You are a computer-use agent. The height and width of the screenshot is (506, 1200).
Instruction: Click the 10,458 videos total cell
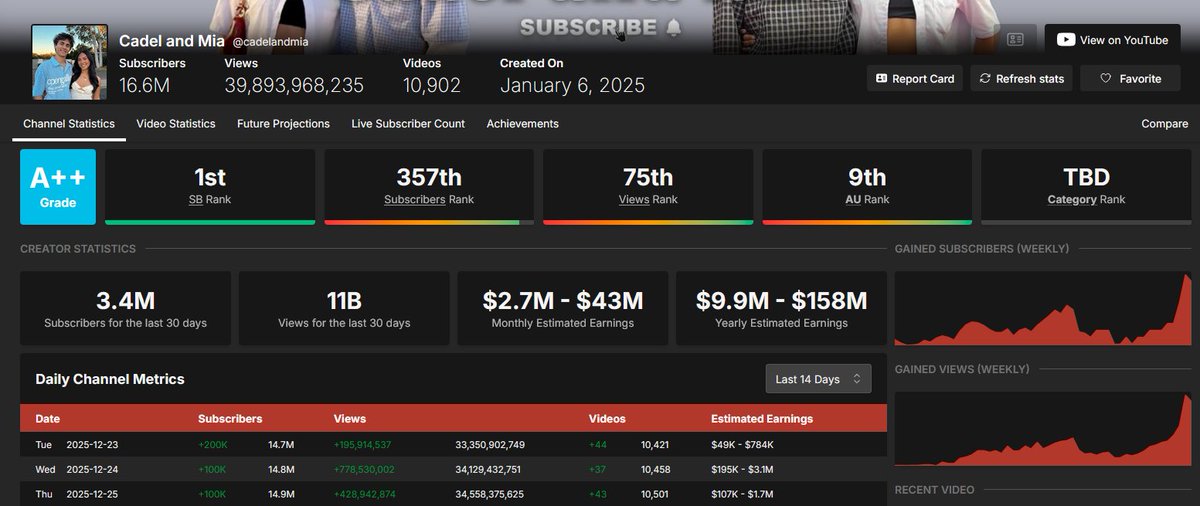[x=657, y=469]
